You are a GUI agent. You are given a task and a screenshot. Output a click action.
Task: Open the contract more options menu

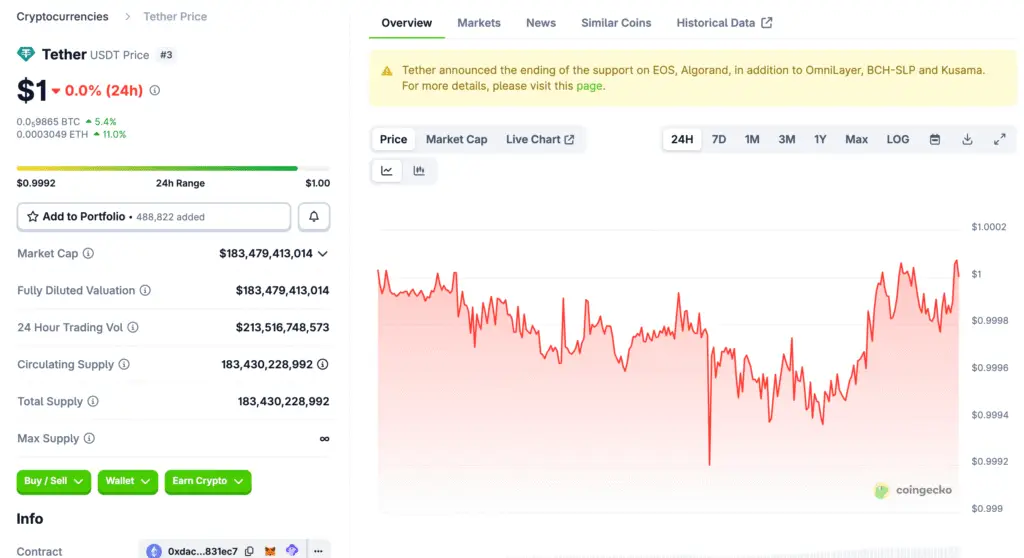[x=318, y=551]
